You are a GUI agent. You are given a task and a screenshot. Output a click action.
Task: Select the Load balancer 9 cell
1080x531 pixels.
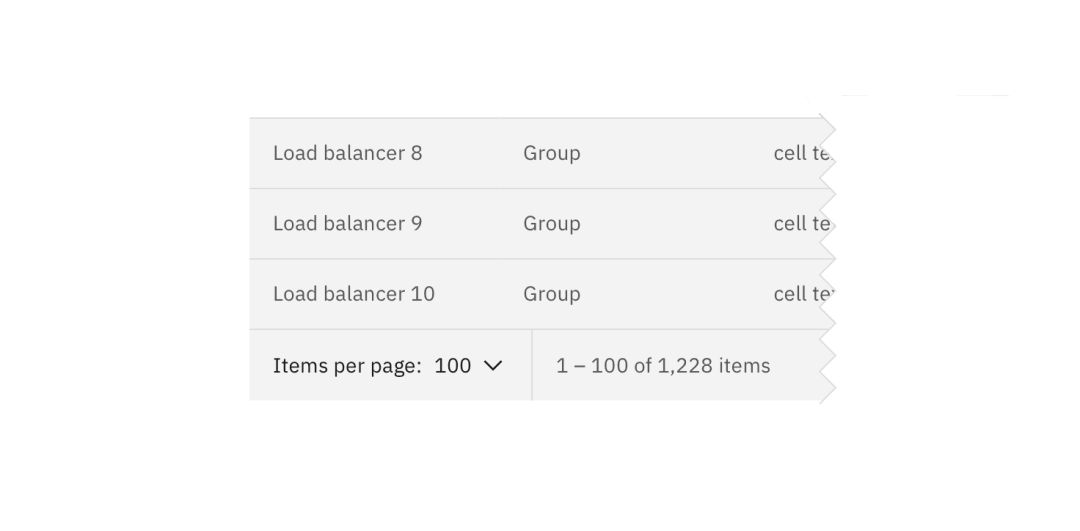[347, 223]
